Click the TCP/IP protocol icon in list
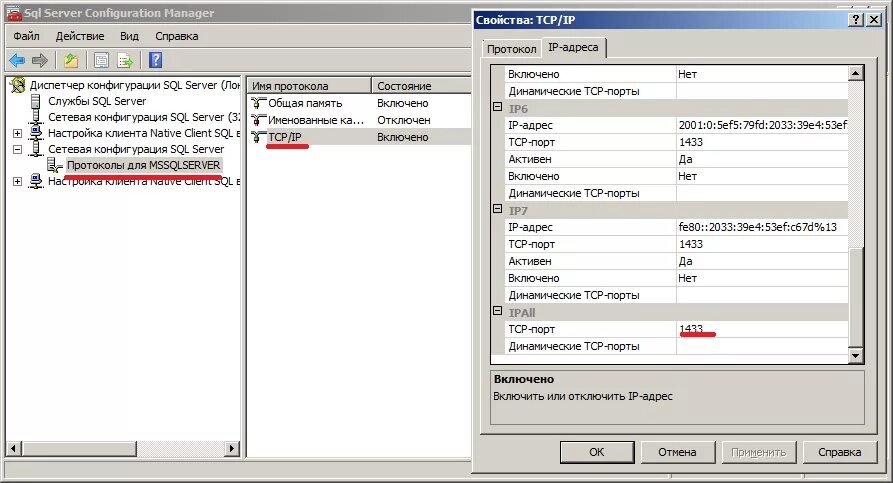The image size is (893, 483). coord(259,137)
